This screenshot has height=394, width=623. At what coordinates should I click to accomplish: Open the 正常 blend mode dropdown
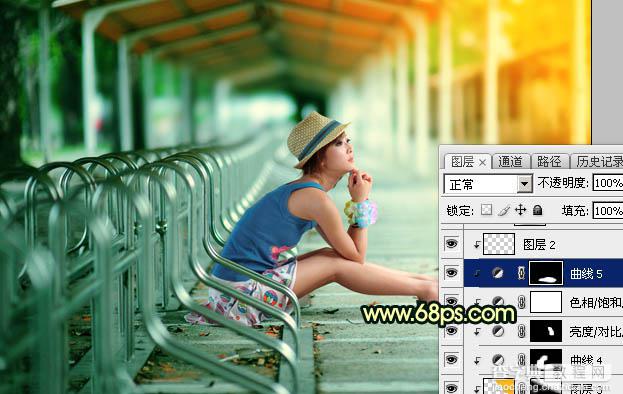[x=488, y=184]
